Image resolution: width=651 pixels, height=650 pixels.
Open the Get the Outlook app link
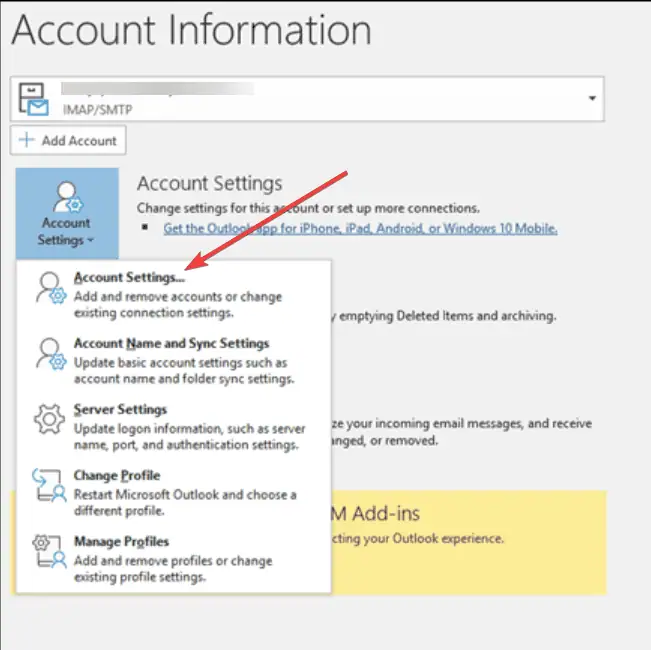click(360, 228)
